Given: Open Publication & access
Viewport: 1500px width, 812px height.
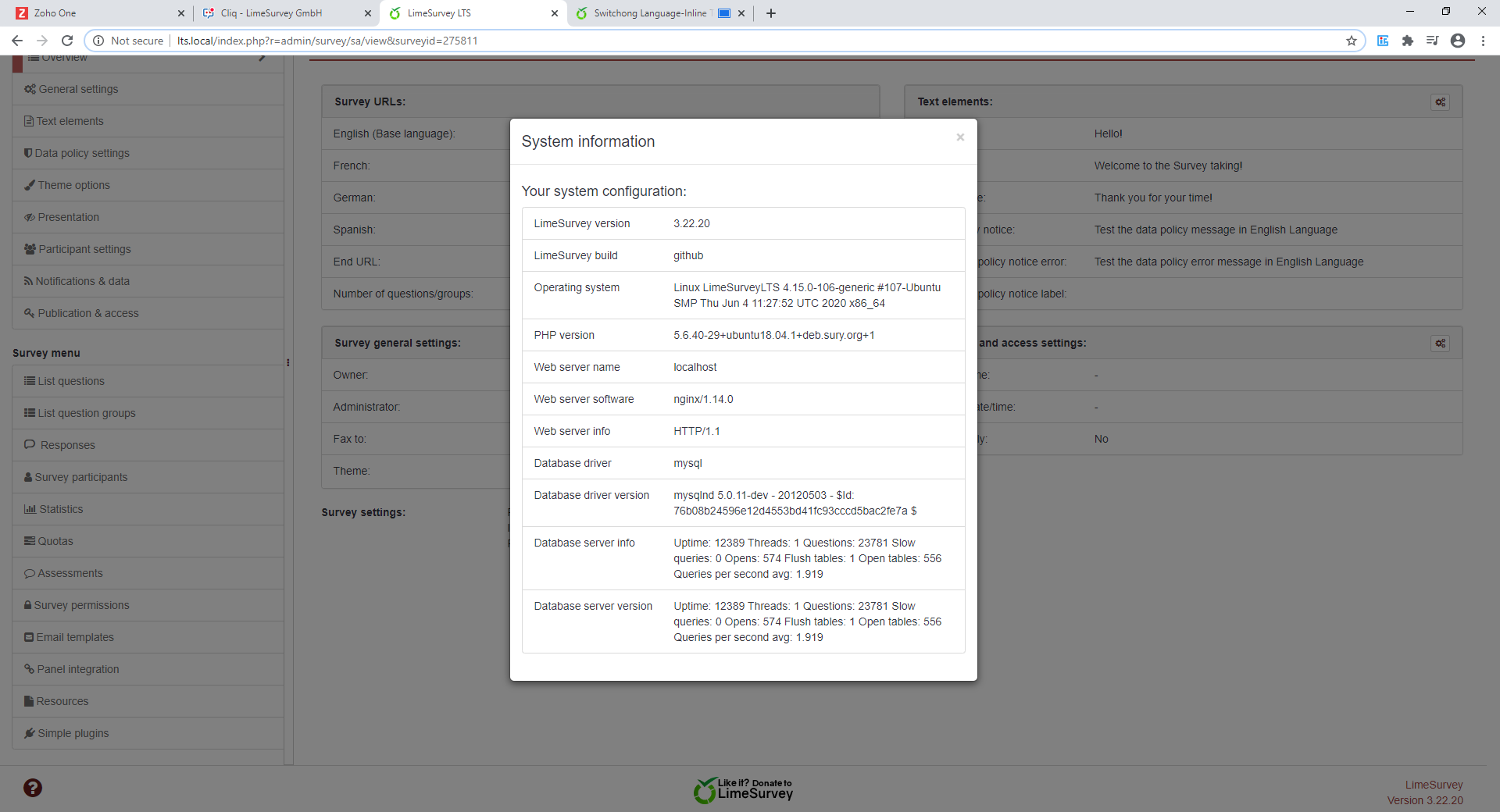Looking at the screenshot, I should point(148,313).
